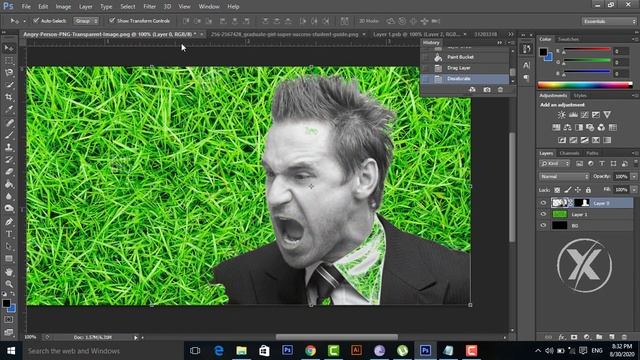Add a Levels adjustment

(x=573, y=115)
